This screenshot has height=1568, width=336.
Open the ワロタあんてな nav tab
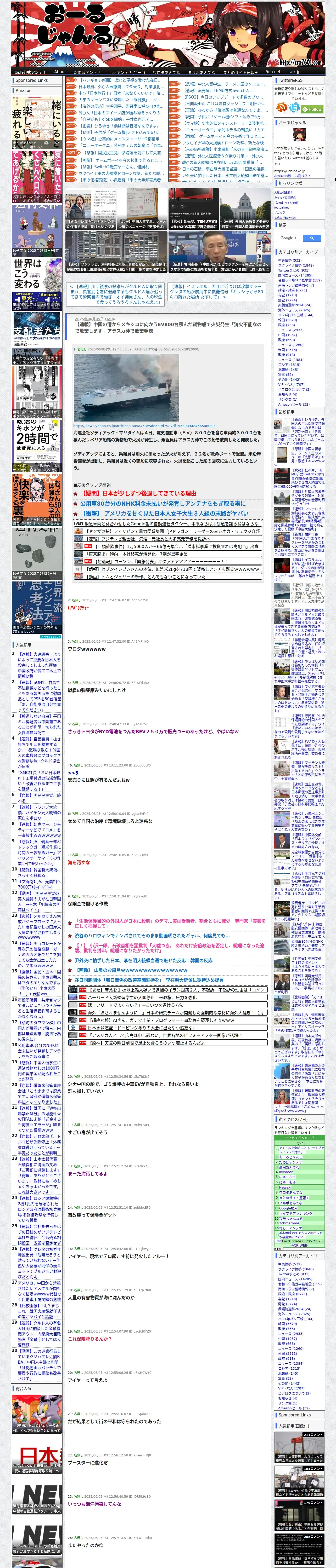(x=166, y=72)
